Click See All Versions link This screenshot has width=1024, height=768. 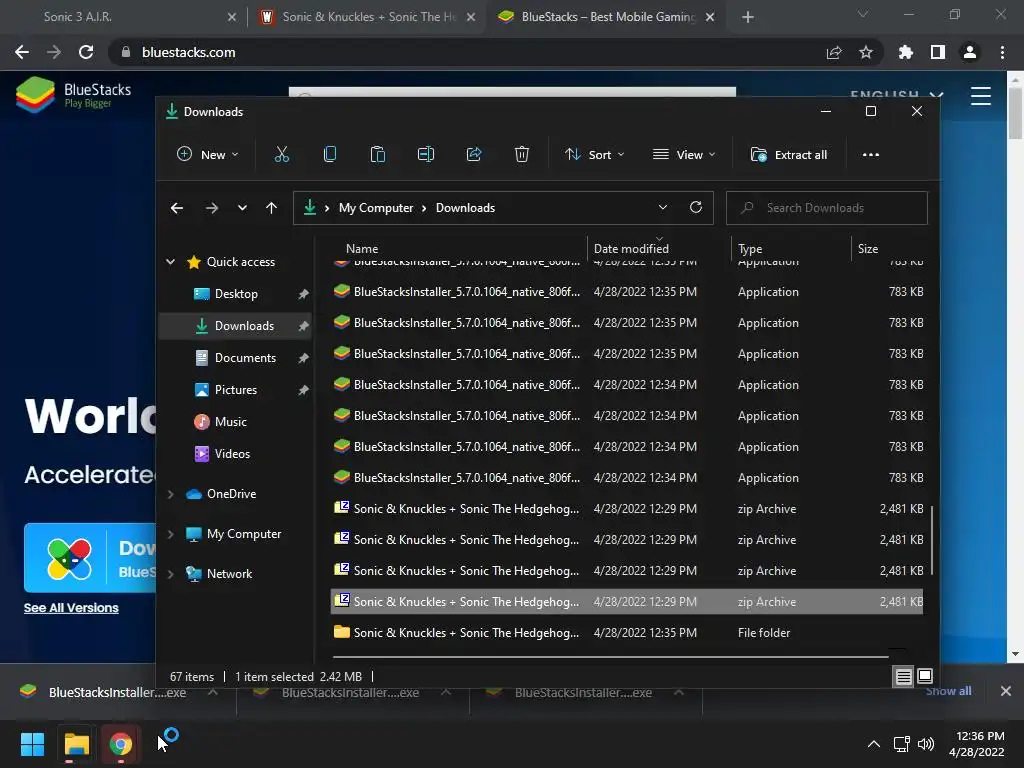point(71,608)
